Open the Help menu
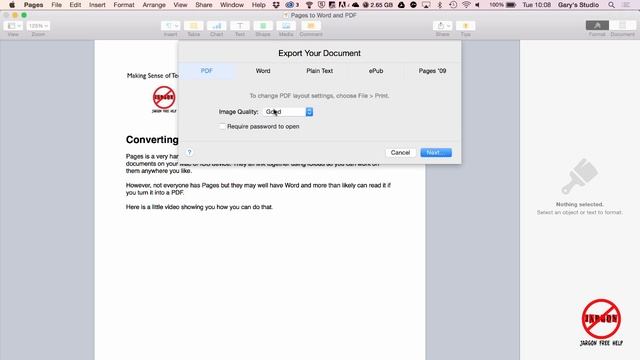 coord(258,5)
